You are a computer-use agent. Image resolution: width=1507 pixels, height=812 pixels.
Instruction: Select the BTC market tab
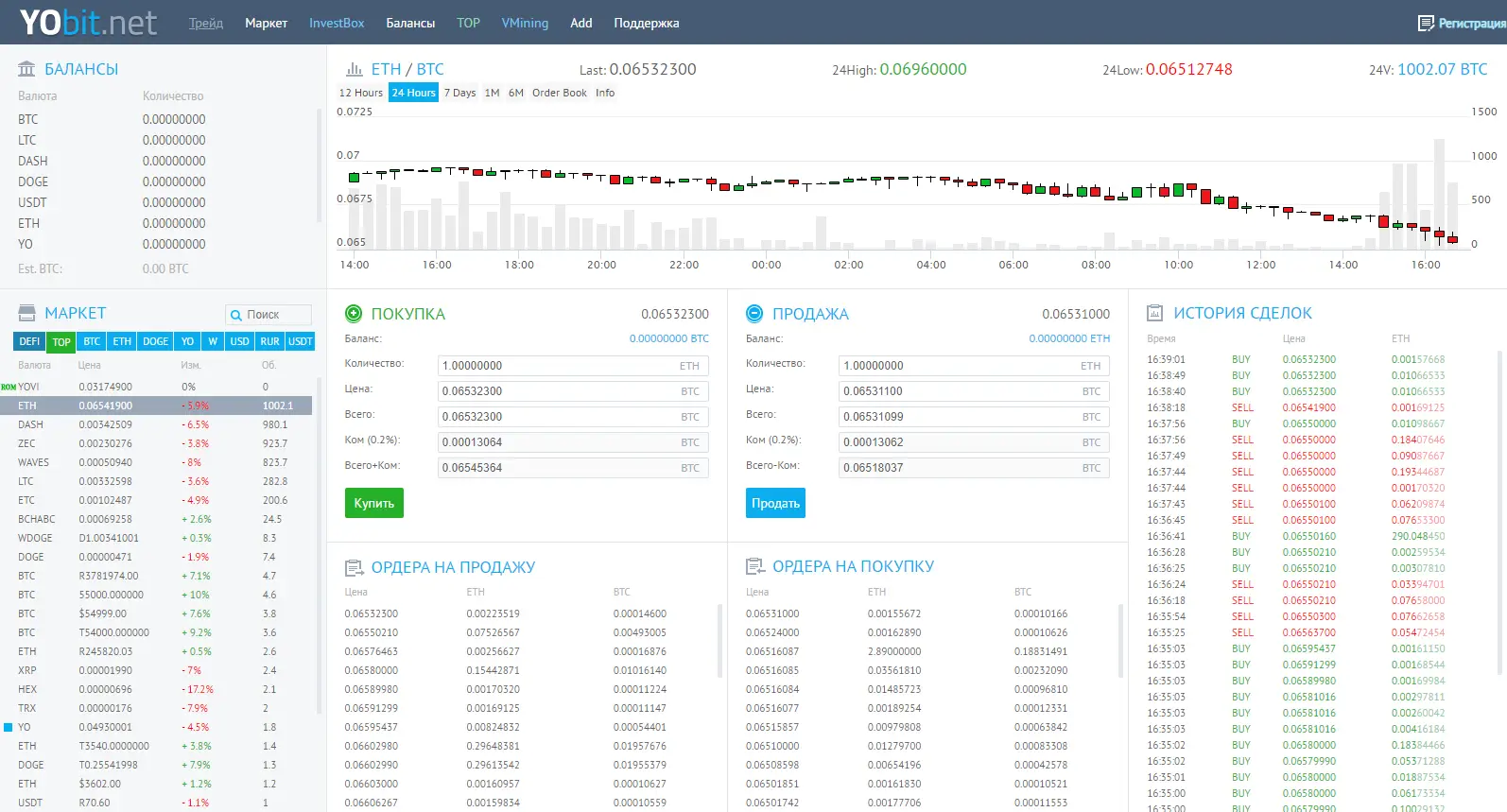click(92, 341)
